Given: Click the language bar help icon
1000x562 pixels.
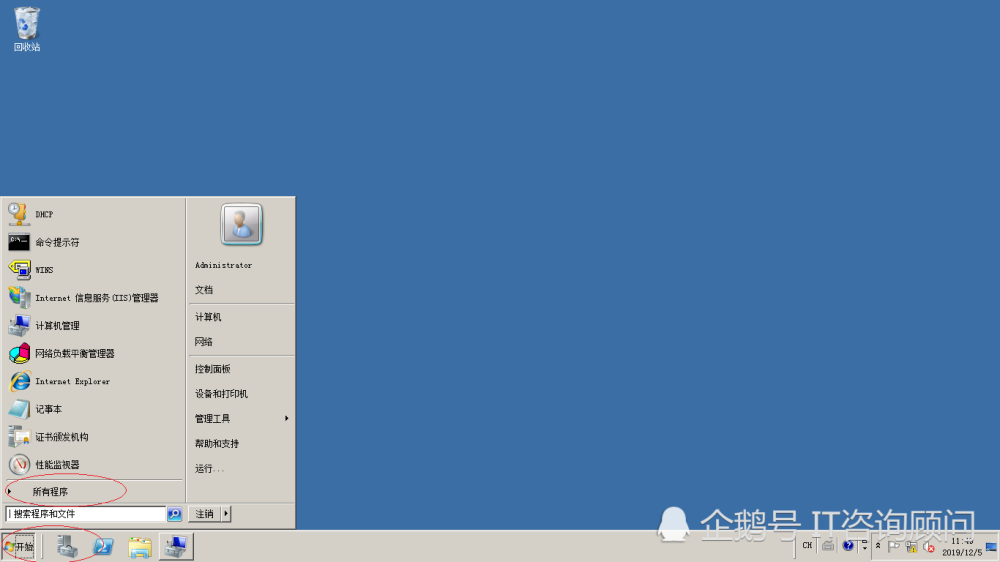Looking at the screenshot, I should (848, 545).
